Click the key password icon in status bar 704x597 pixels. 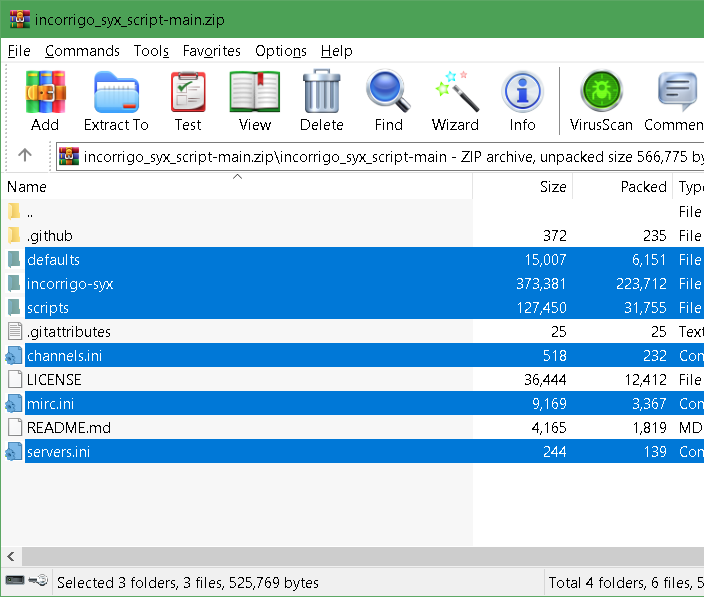coord(38,580)
